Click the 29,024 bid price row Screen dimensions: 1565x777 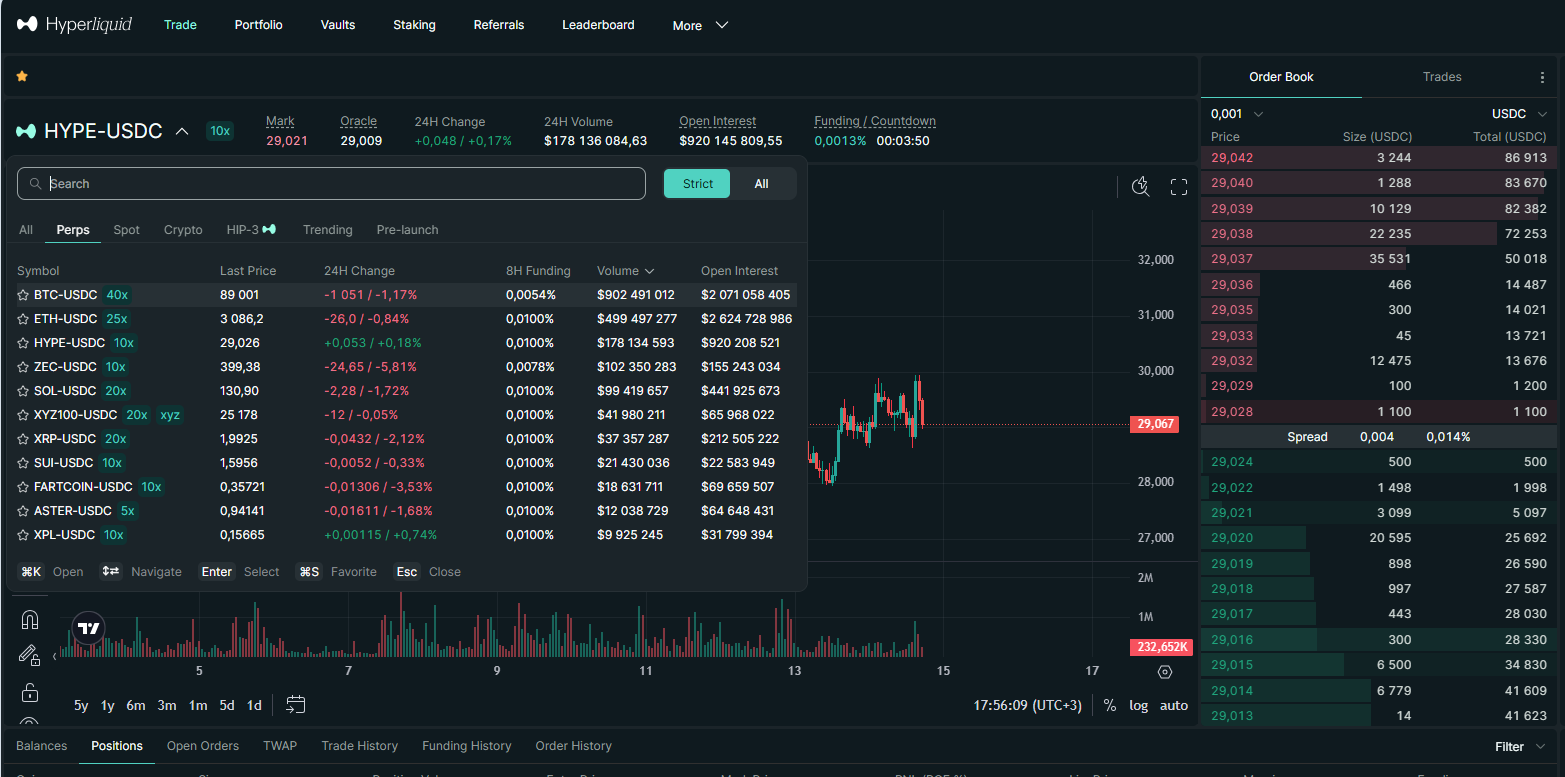click(x=1379, y=462)
